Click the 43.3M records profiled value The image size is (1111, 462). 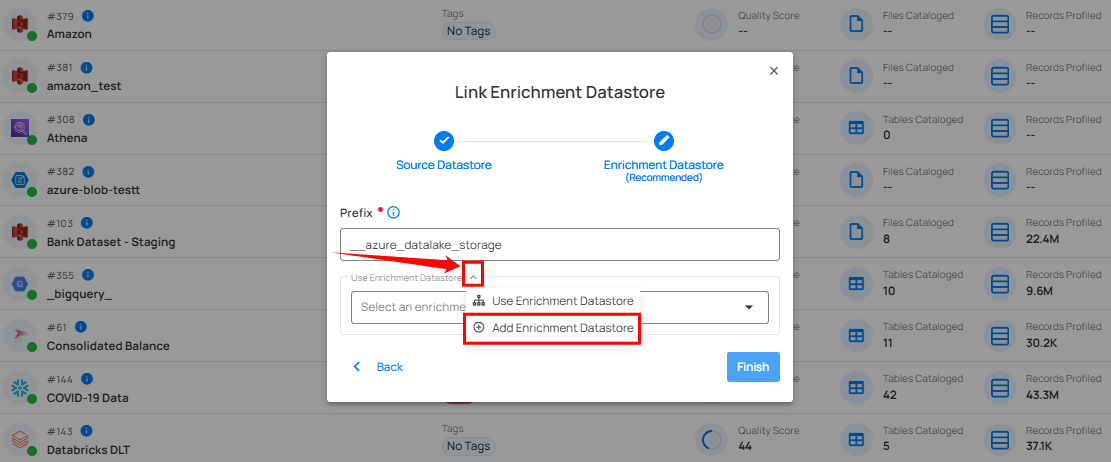tap(1042, 395)
